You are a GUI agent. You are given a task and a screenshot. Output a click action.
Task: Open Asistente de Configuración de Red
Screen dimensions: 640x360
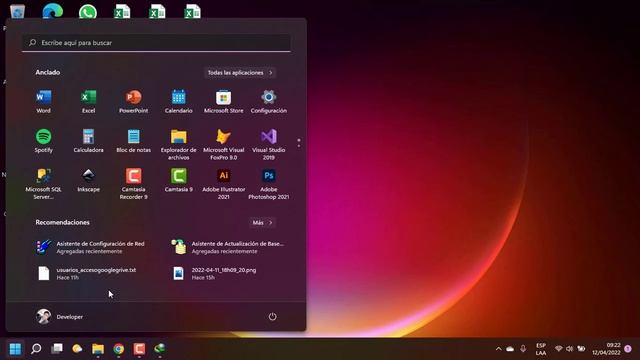91,247
